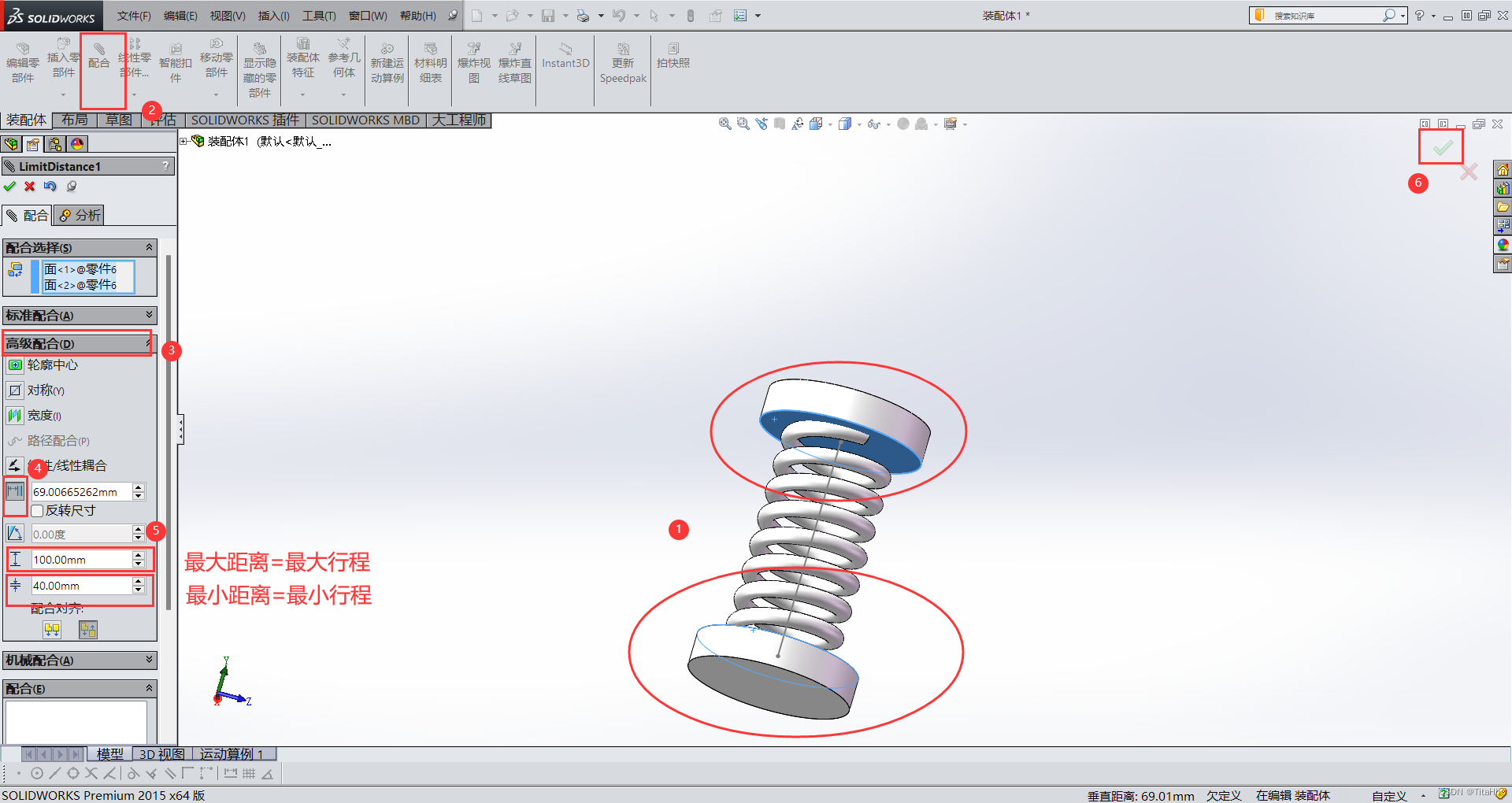The height and width of the screenshot is (803, 1512).
Task: Select the Symmetric (对称) mate
Action: 36,390
